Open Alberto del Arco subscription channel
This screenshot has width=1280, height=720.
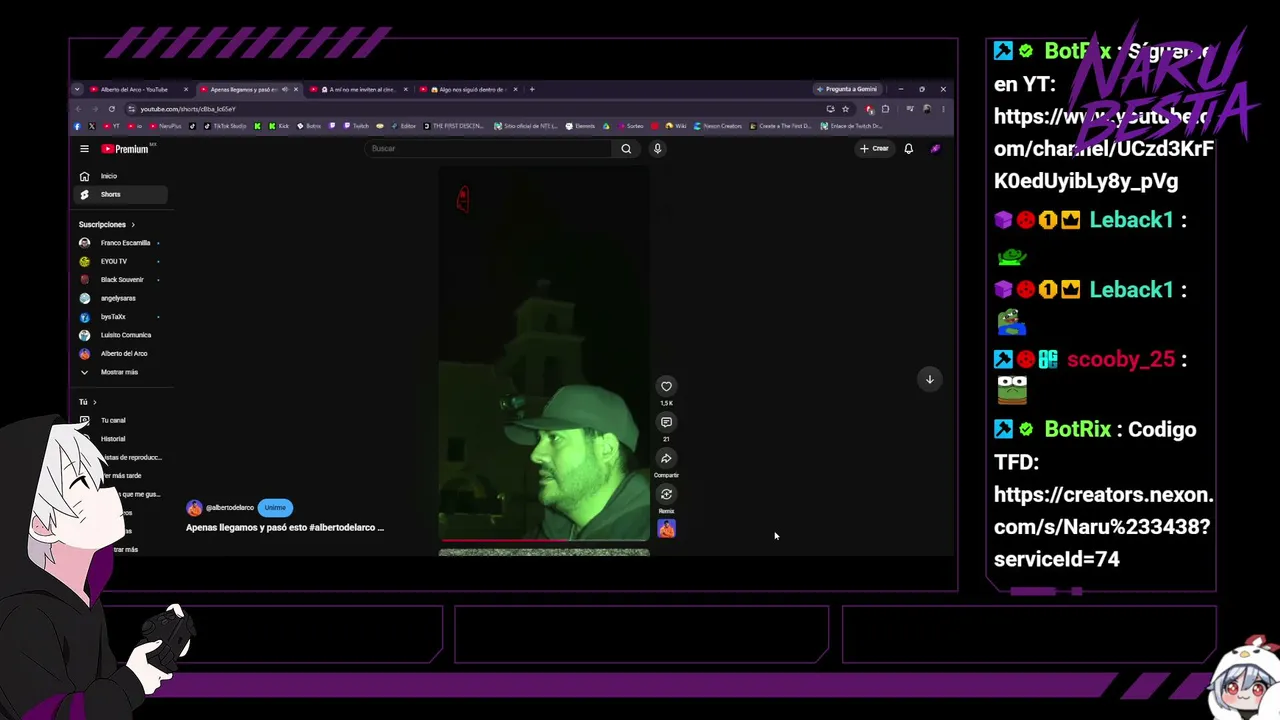pyautogui.click(x=122, y=354)
